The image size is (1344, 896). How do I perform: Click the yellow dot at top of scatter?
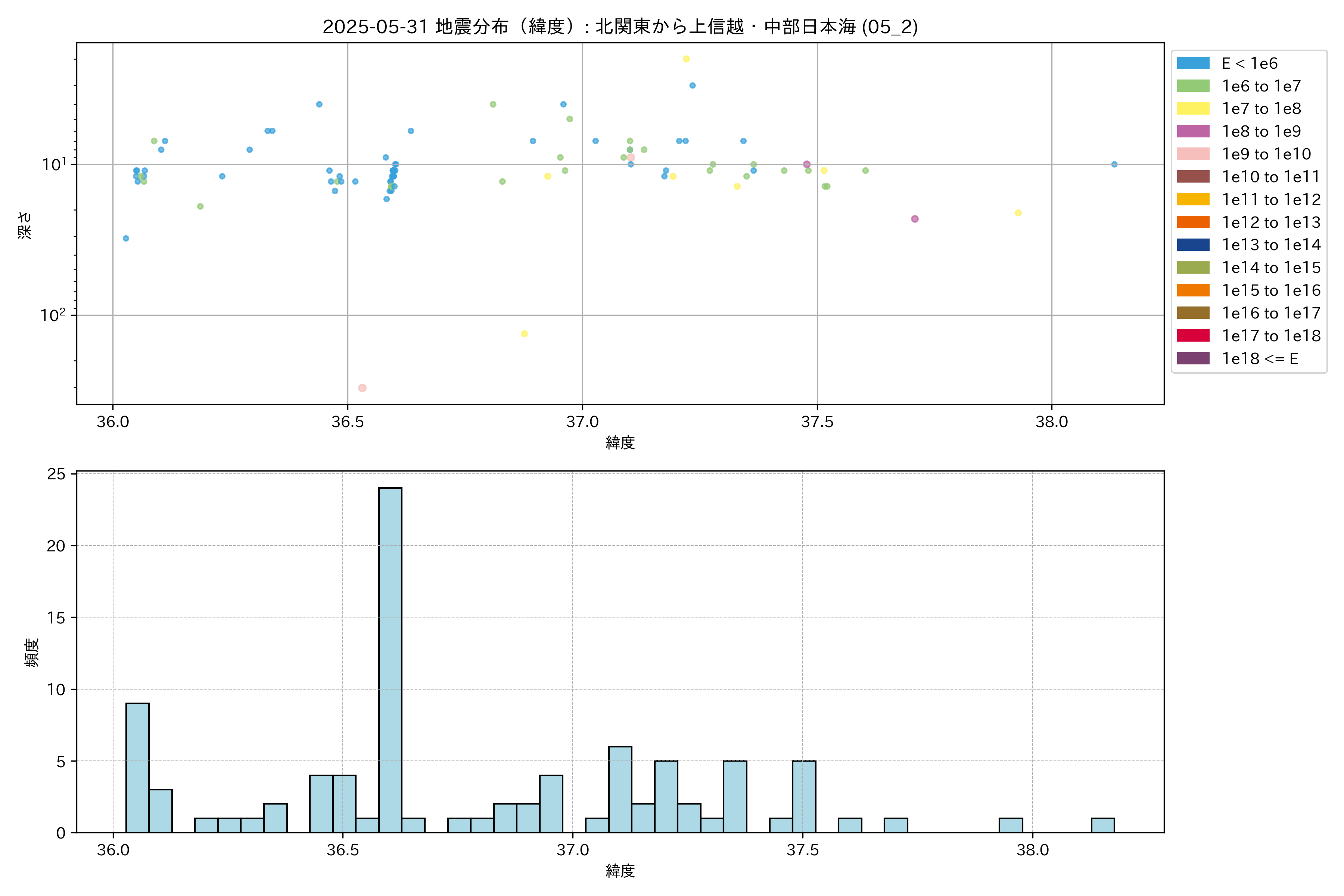(x=686, y=59)
